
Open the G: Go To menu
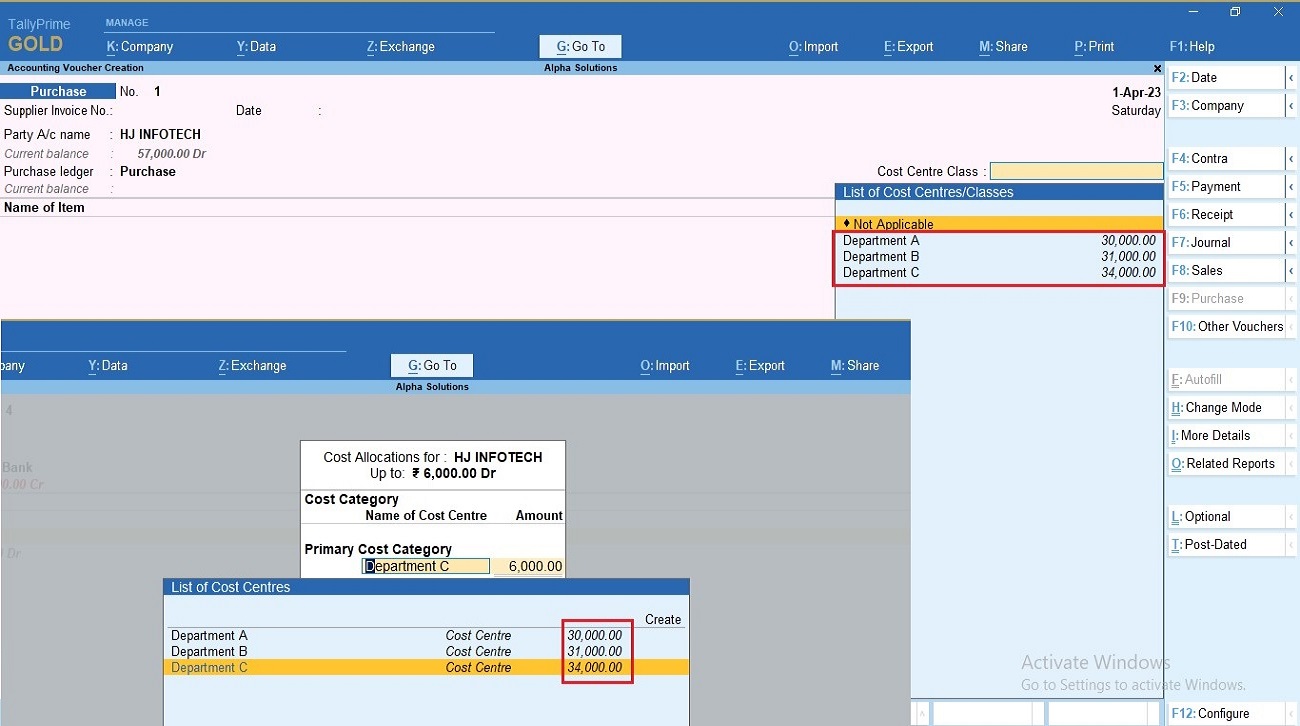(580, 46)
